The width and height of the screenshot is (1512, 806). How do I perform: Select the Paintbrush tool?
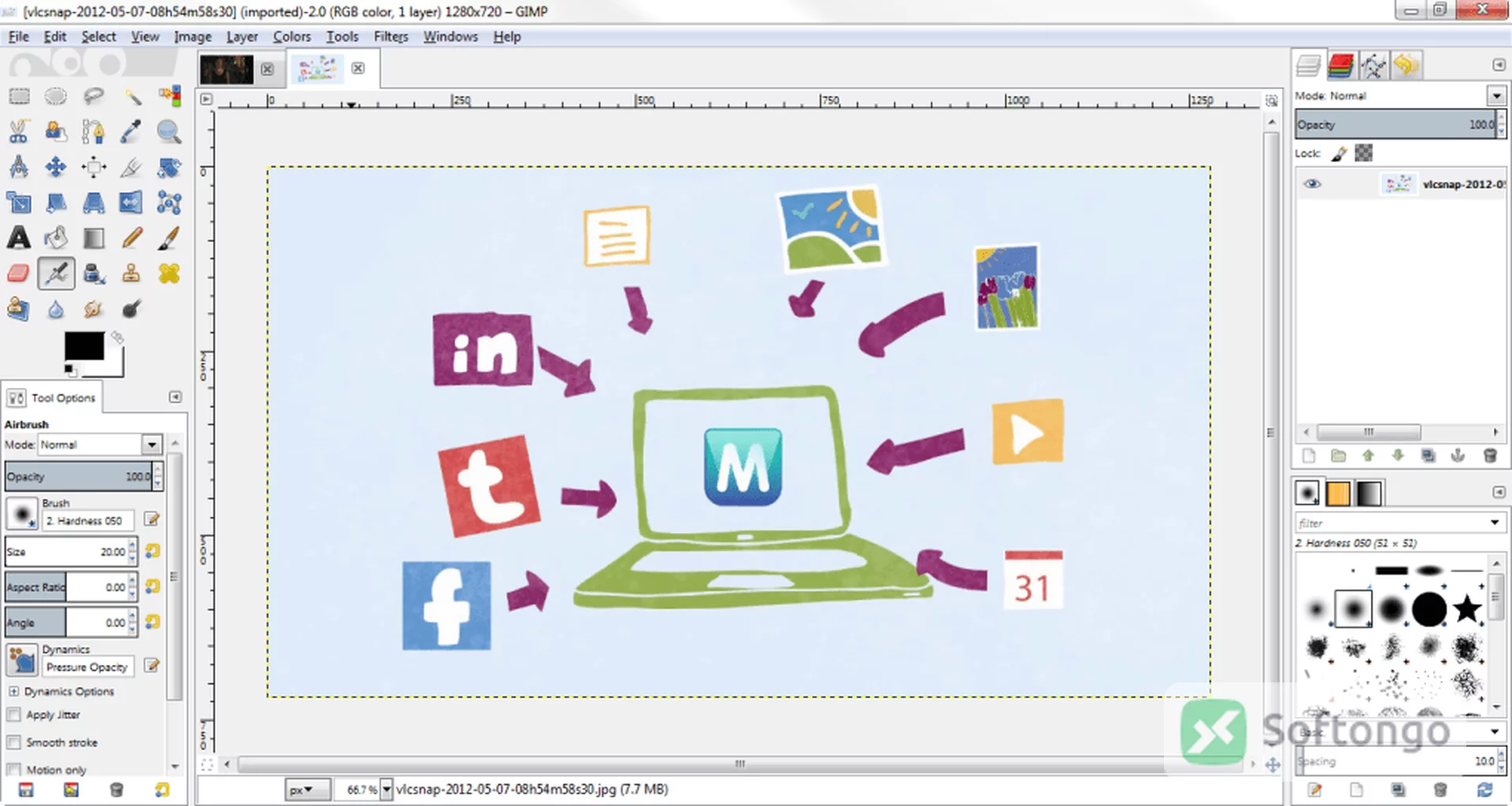[169, 238]
